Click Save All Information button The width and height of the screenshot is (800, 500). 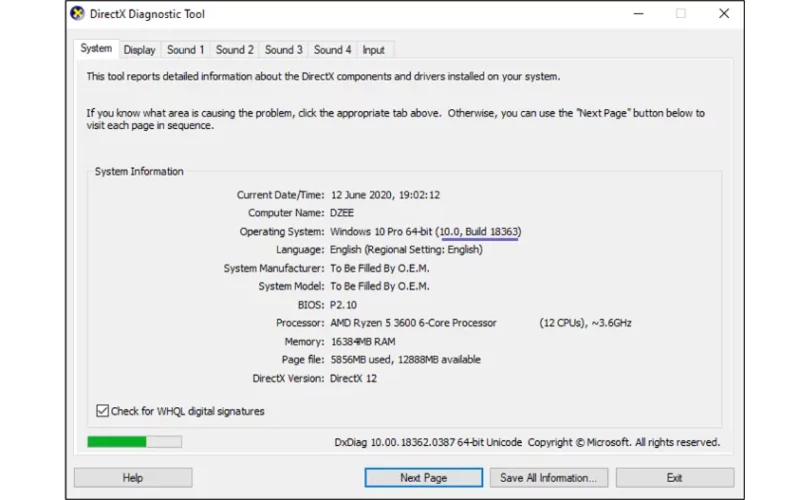pos(549,478)
